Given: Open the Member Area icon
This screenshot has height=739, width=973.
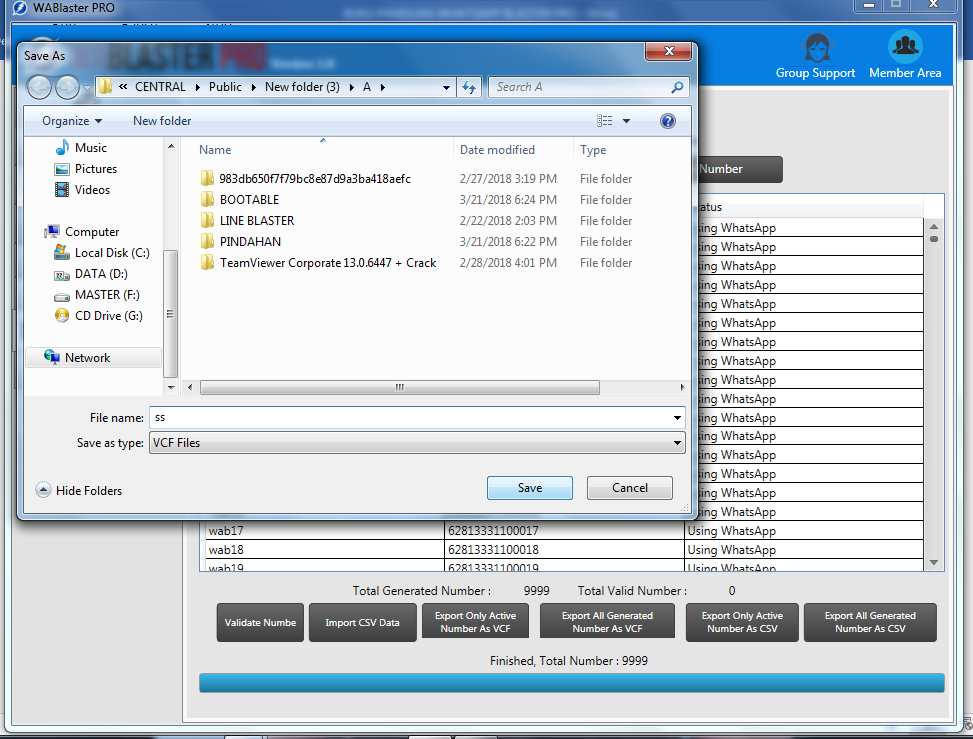Looking at the screenshot, I should click(904, 48).
